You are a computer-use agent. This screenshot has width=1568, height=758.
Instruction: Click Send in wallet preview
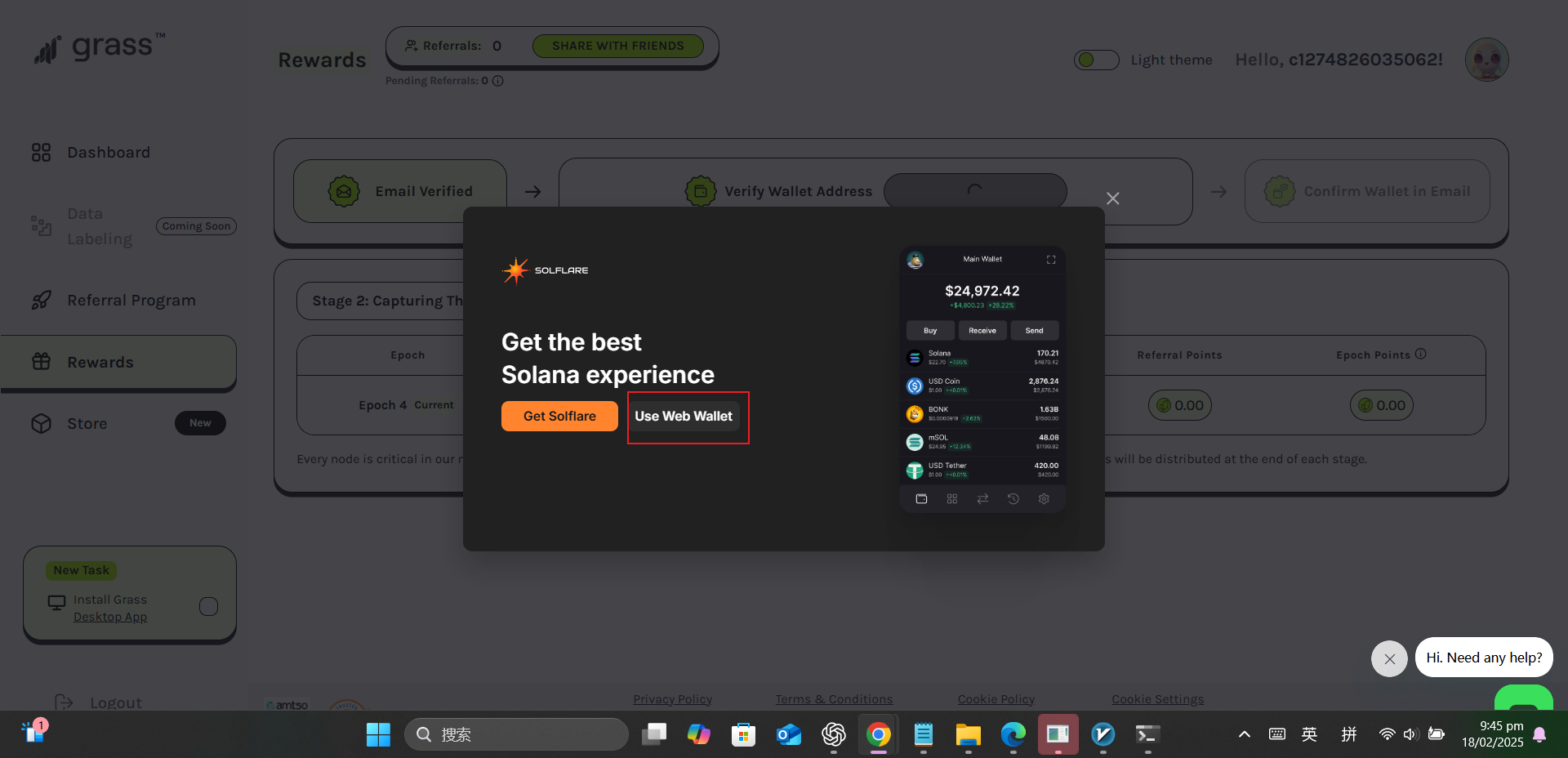[1035, 331]
